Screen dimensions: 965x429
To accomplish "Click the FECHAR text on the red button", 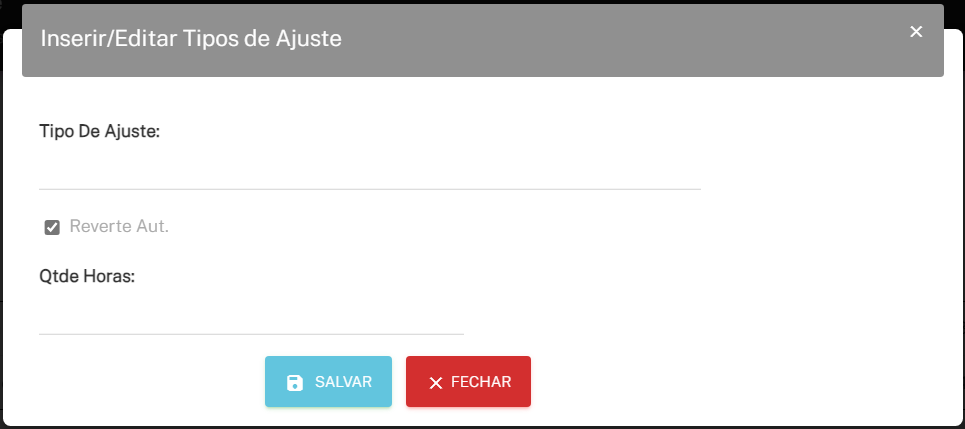I will coord(481,382).
